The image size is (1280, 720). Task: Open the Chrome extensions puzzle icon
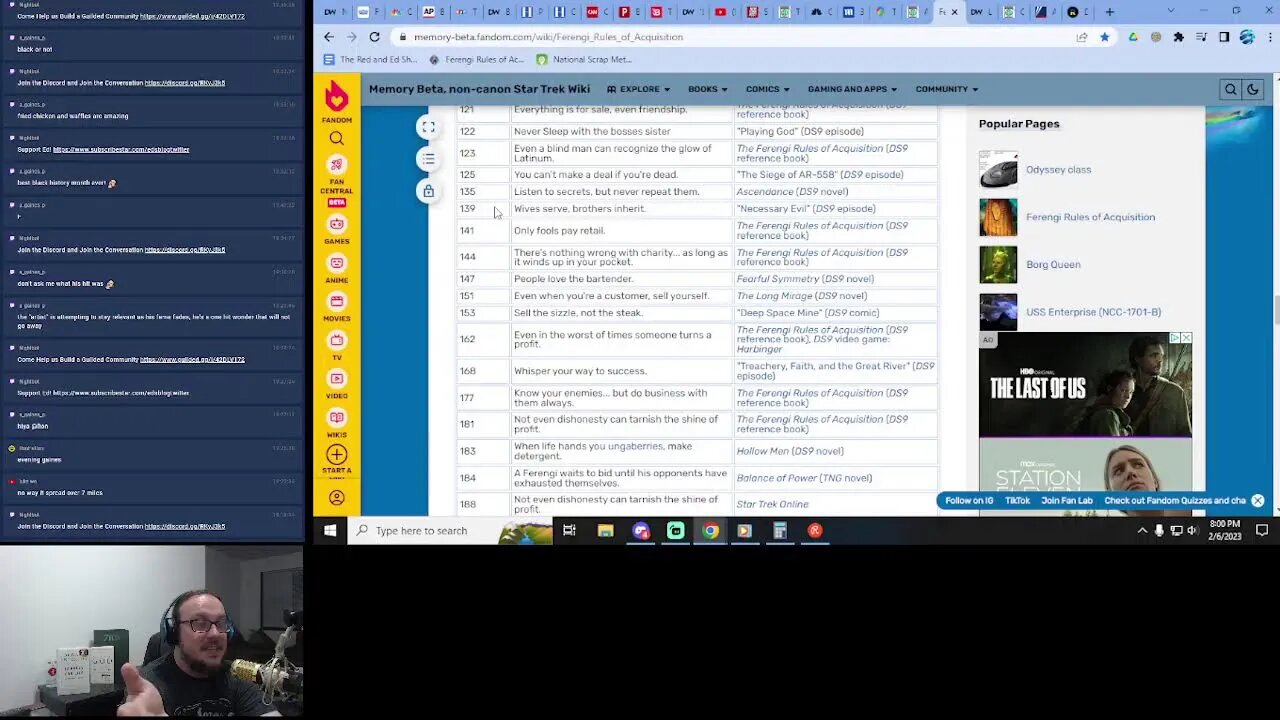[1178, 37]
